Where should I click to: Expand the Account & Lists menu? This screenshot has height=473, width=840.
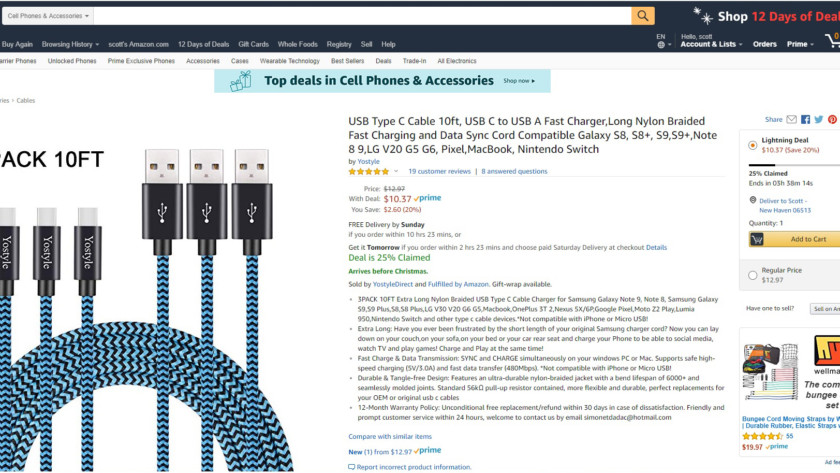pyautogui.click(x=711, y=44)
